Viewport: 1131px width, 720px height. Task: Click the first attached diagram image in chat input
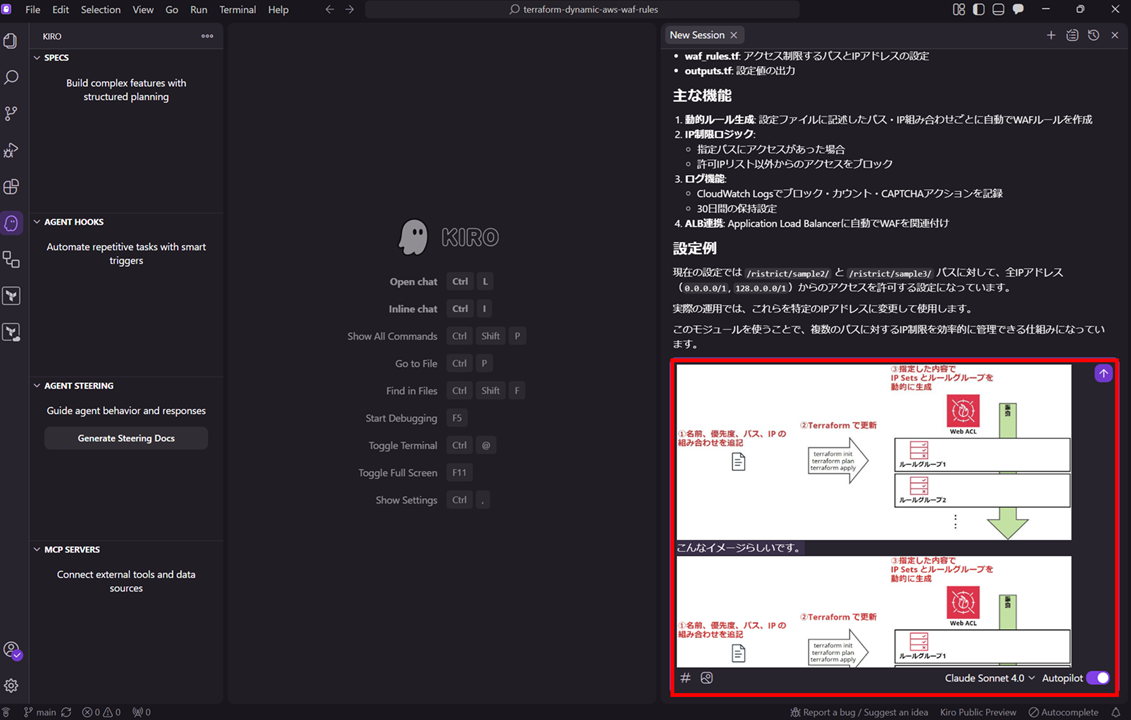[x=873, y=452]
